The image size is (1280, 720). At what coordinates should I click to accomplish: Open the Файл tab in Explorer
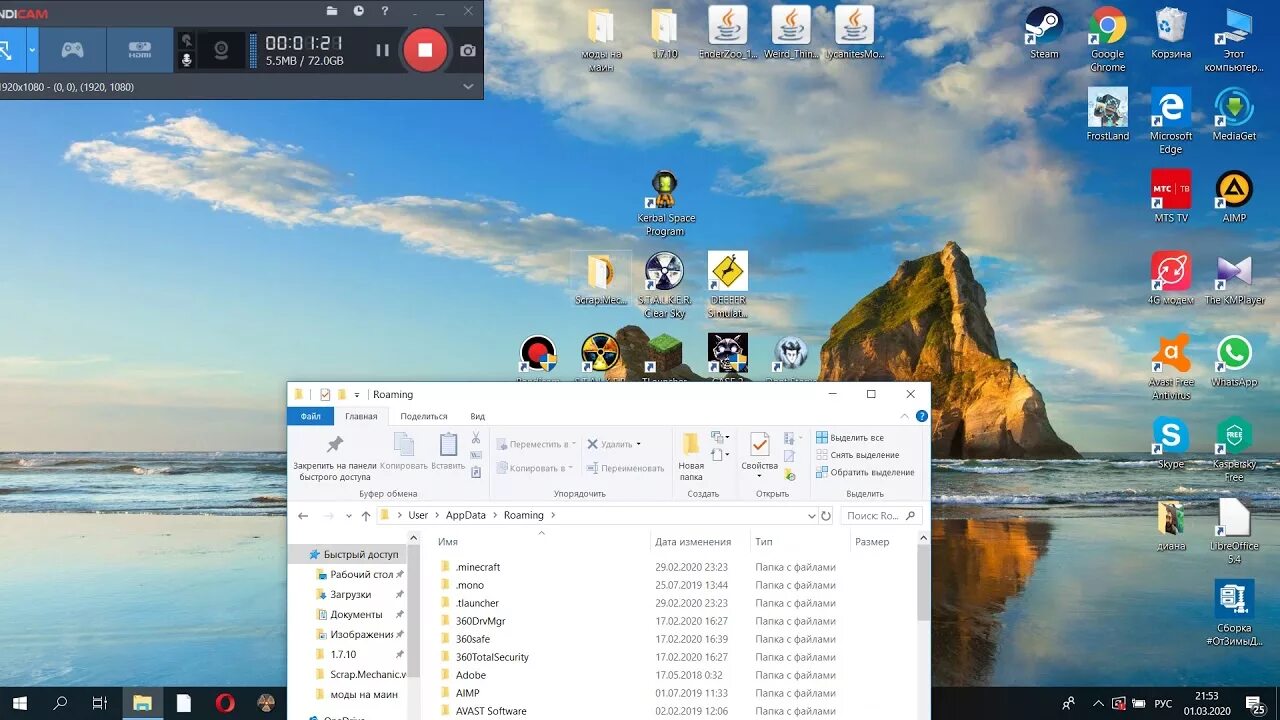(311, 416)
